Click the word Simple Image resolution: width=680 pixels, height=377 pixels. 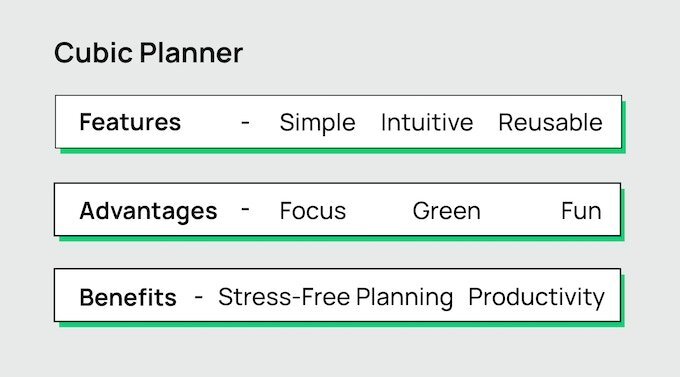[x=317, y=123]
